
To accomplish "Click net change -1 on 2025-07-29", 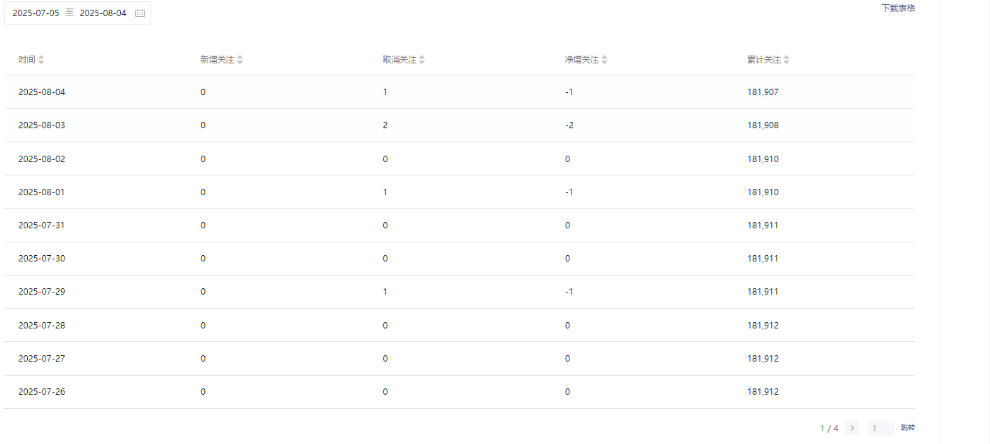I will (x=569, y=292).
